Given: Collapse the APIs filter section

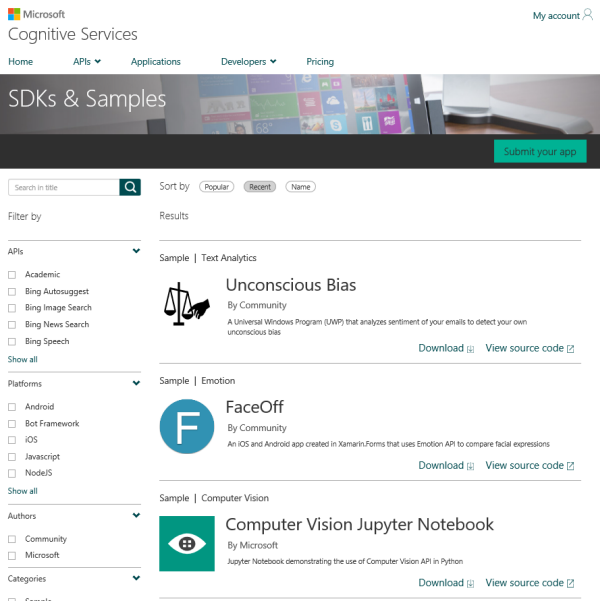Looking at the screenshot, I should (x=136, y=251).
